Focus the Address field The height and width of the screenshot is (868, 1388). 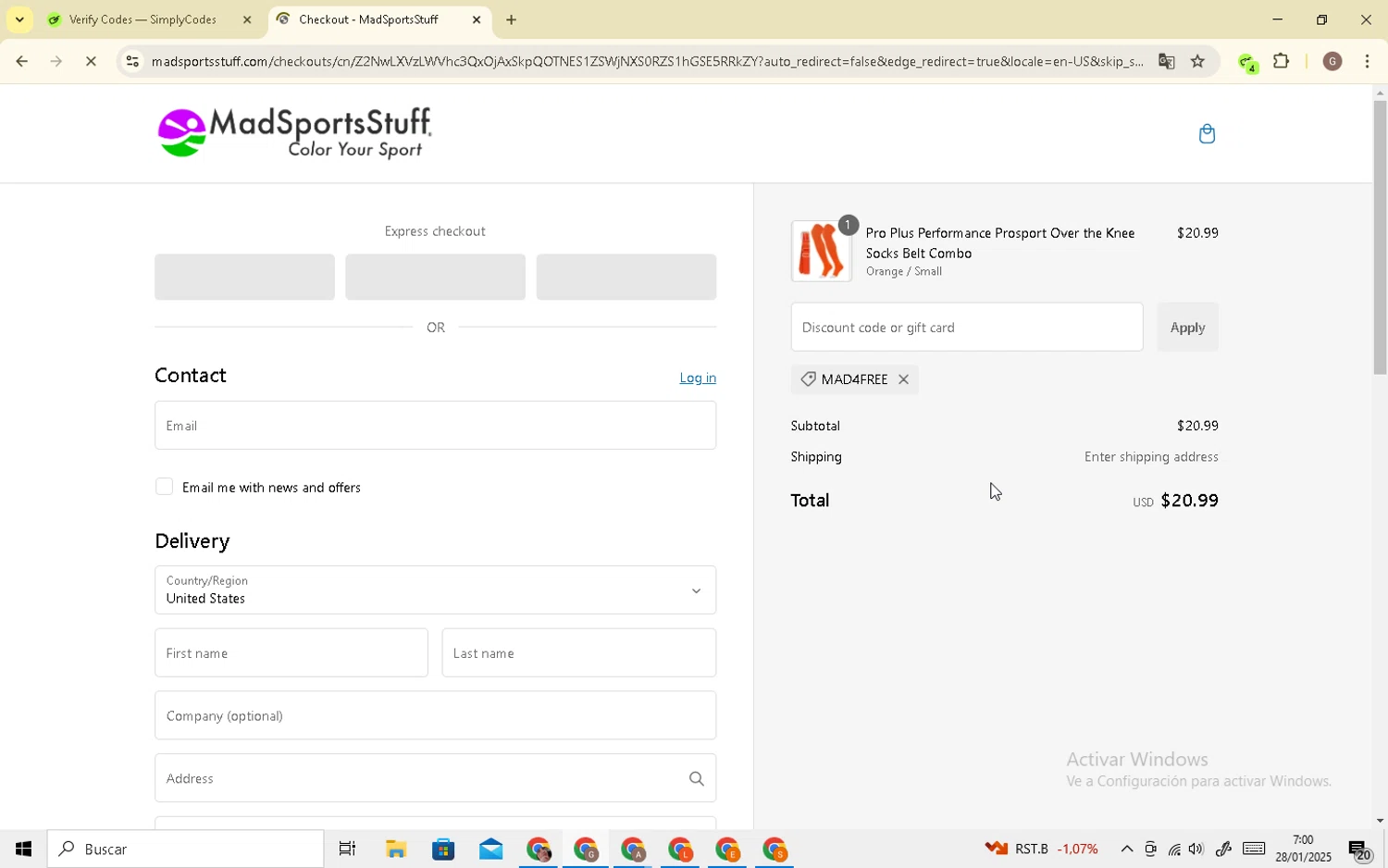(x=435, y=778)
